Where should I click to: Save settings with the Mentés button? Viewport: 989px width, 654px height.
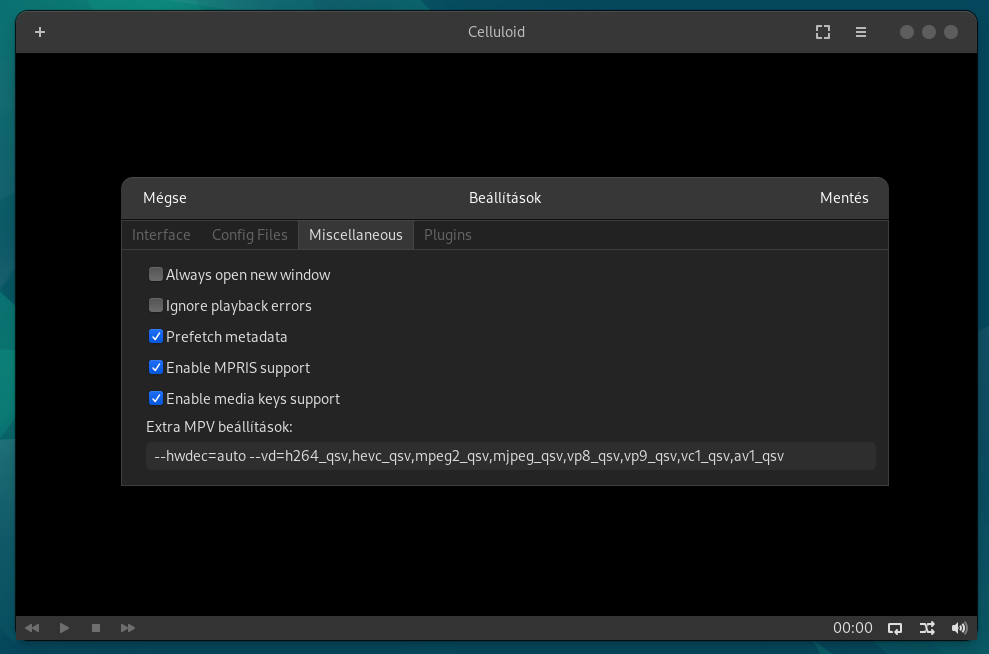[x=844, y=198]
